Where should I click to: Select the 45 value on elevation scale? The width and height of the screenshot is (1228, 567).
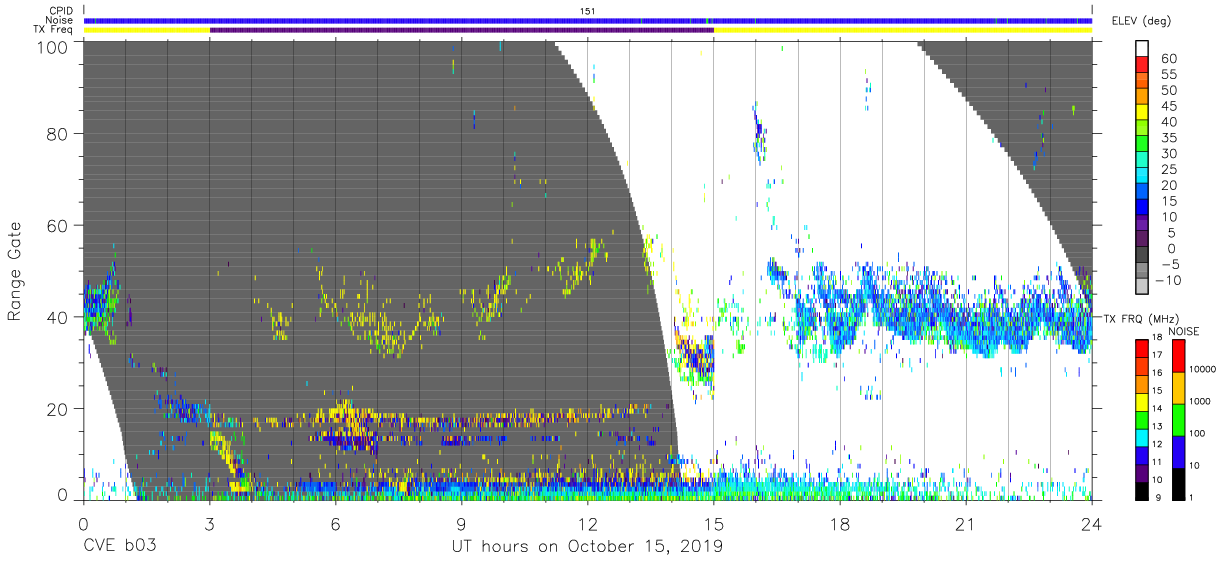click(x=1168, y=106)
